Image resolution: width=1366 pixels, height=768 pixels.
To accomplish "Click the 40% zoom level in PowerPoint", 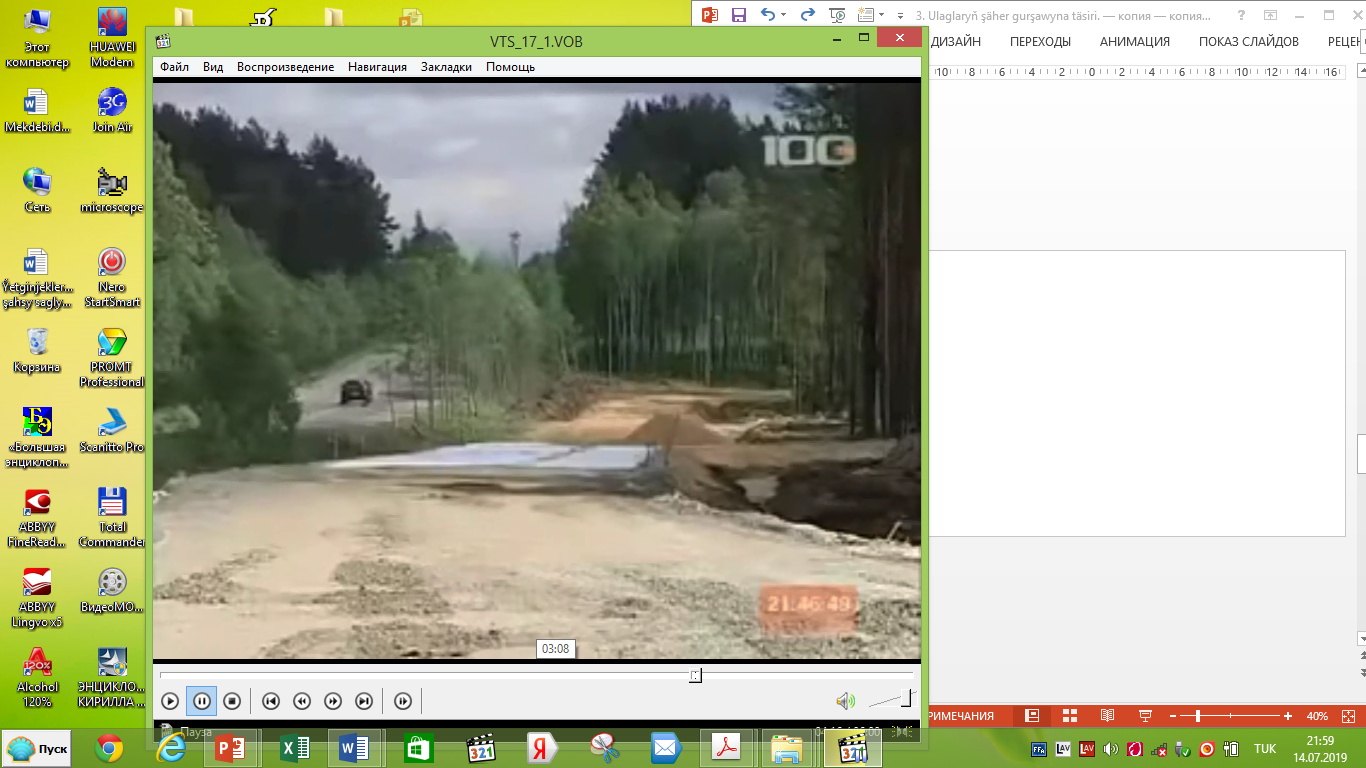I will pyautogui.click(x=1317, y=716).
